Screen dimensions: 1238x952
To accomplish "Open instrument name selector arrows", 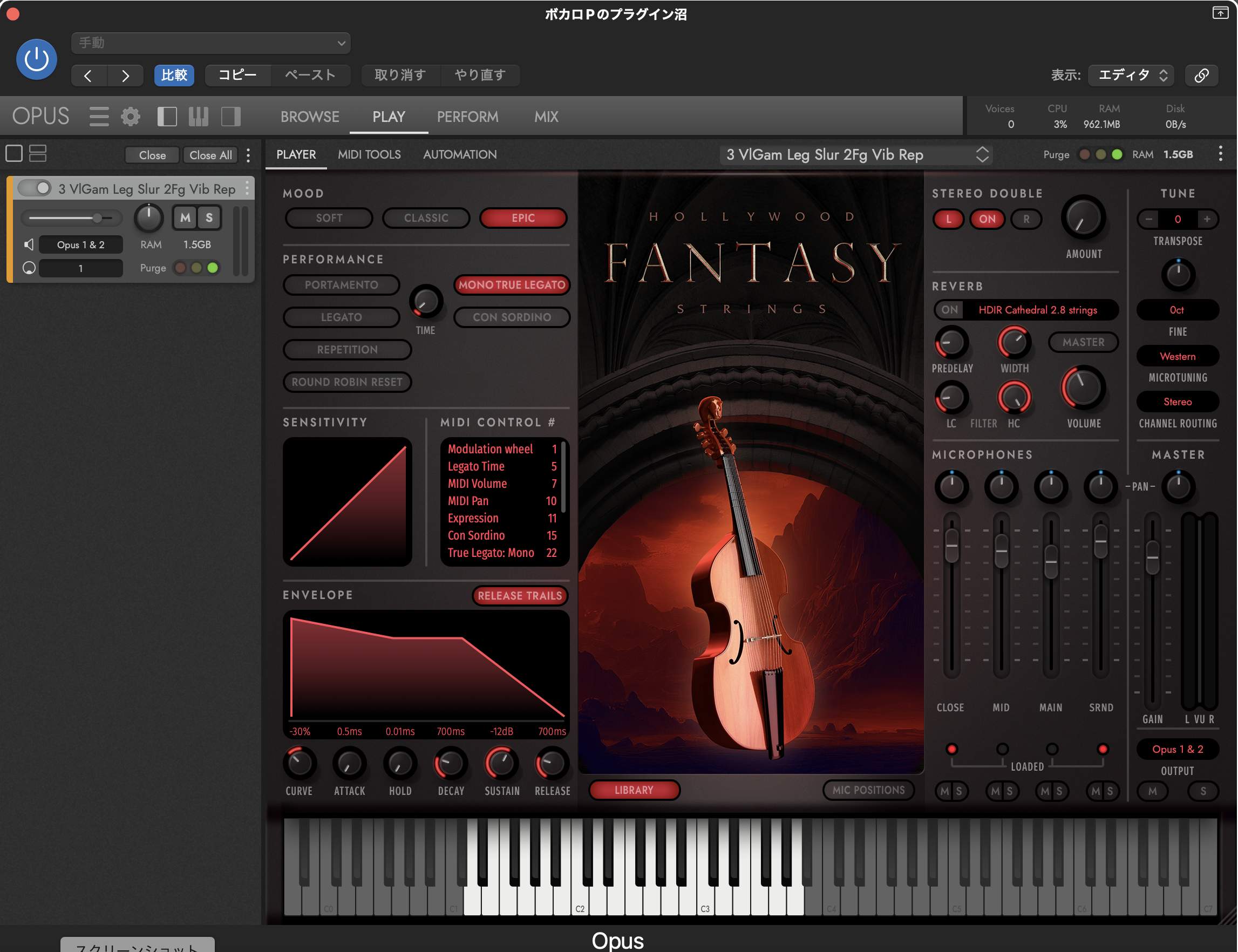I will tap(982, 155).
